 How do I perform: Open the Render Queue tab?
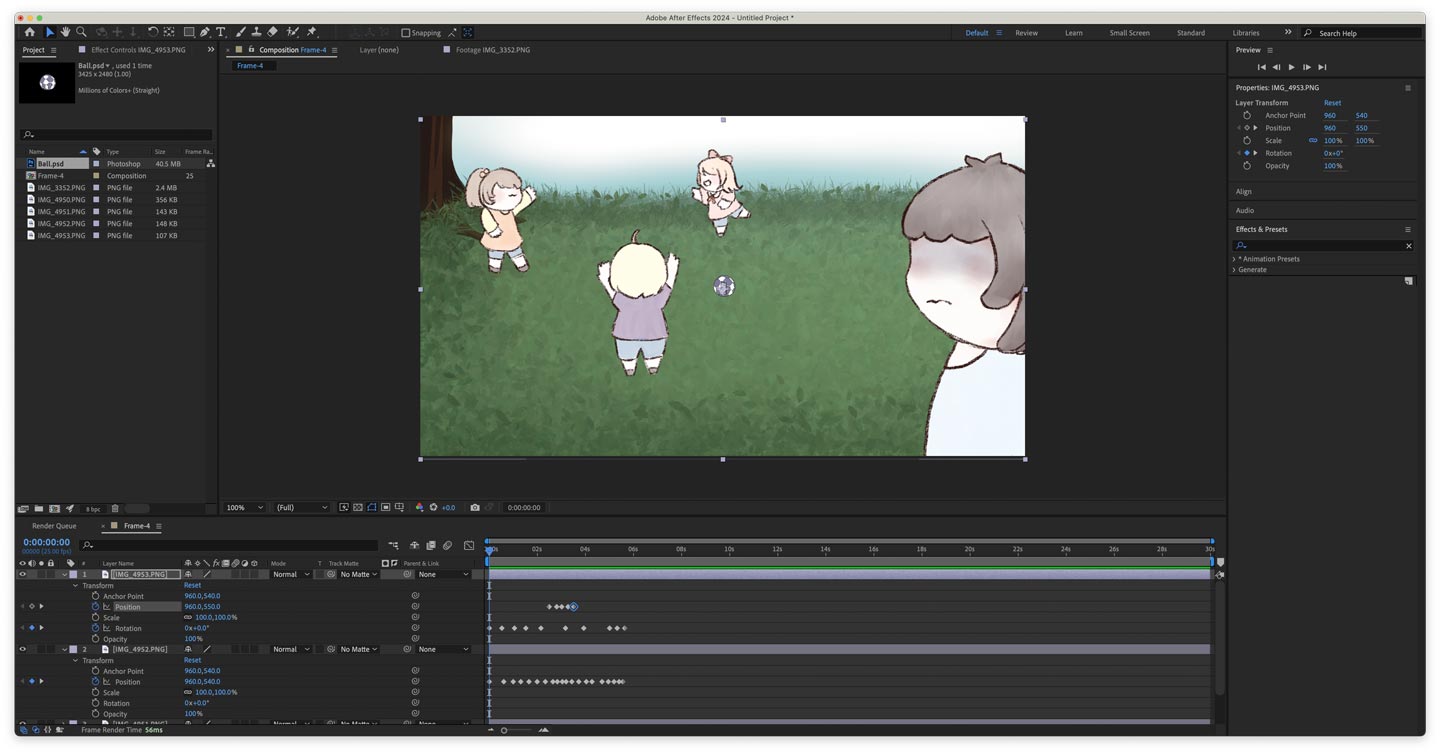[x=54, y=526]
